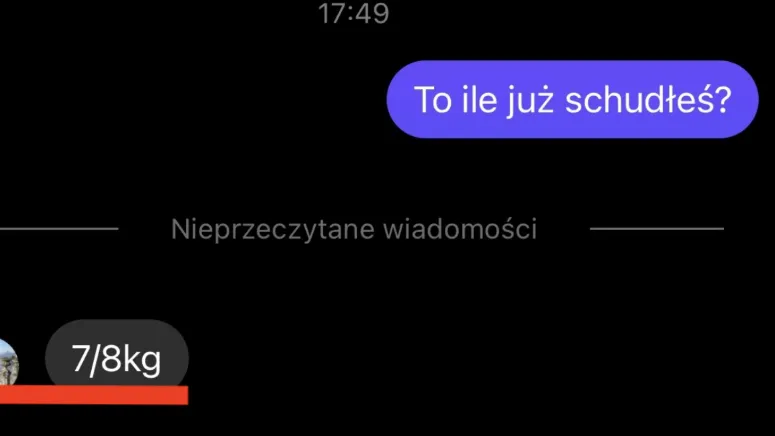Viewport: 775px width, 436px height.
Task: Click the "7/8" number in received reply
Action: tap(97, 358)
